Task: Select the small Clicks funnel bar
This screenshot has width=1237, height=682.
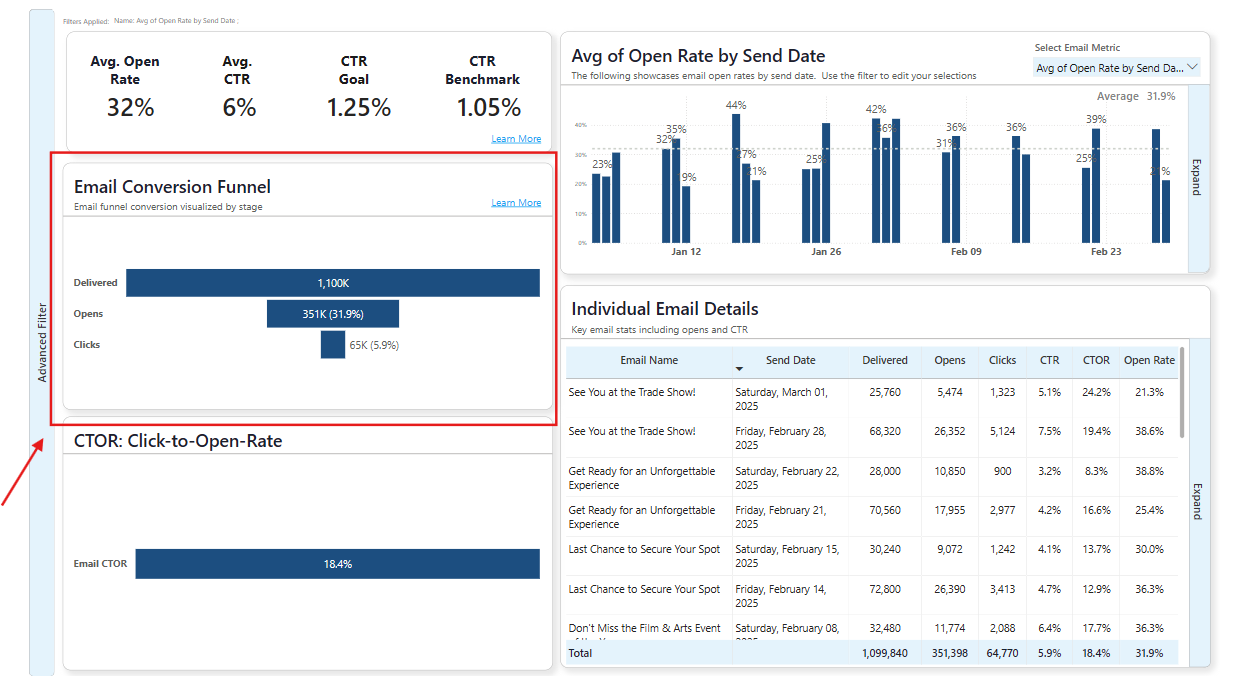Action: coord(332,345)
